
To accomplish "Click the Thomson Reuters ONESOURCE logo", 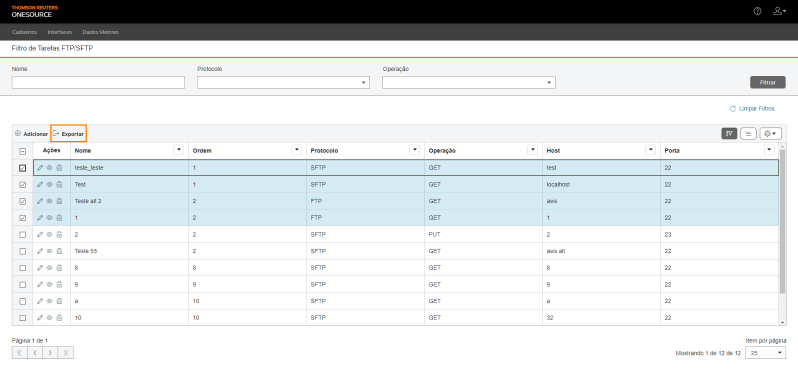I will [x=35, y=11].
